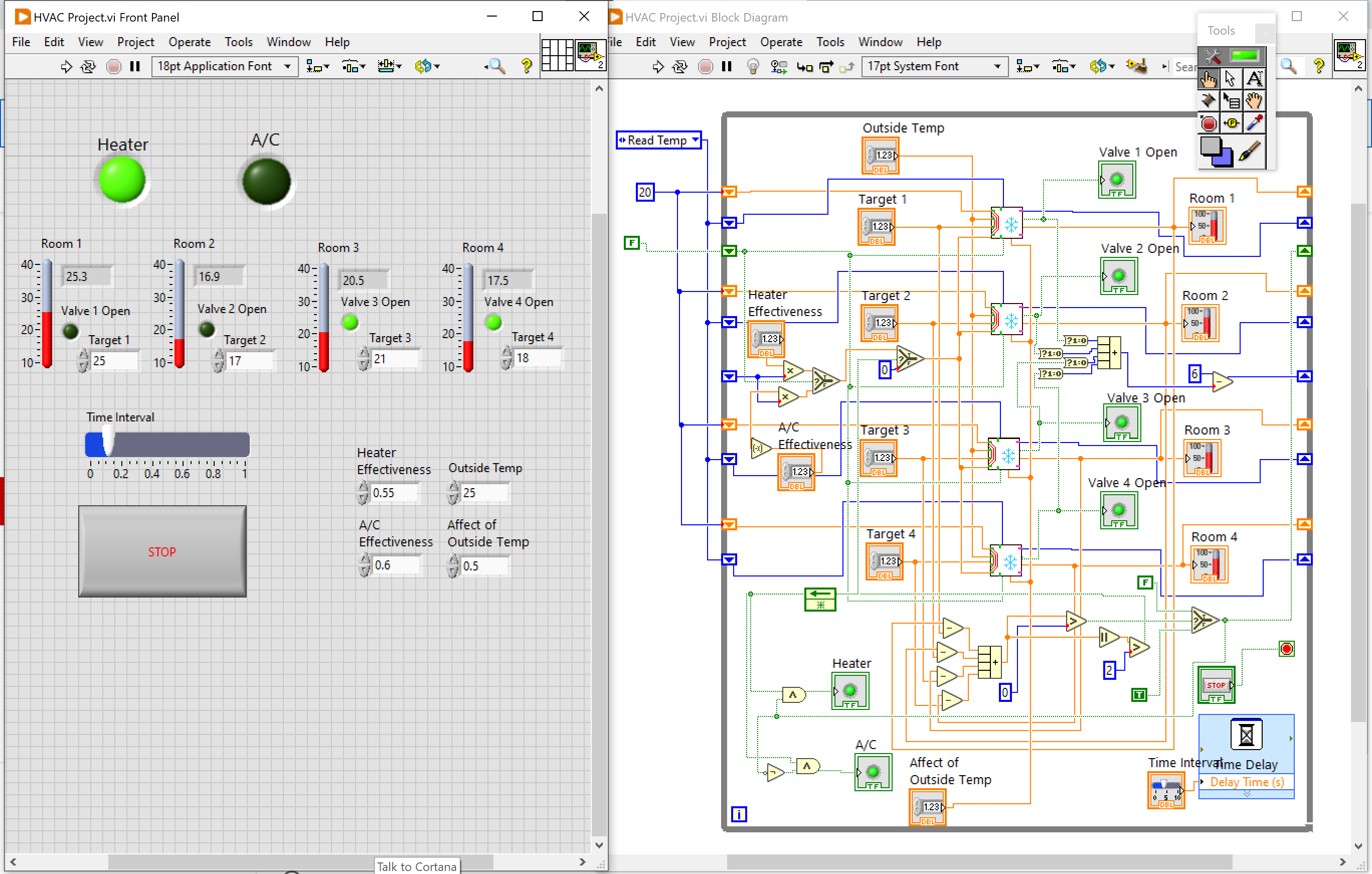
Task: Toggle Automatic Tool Selection in Tools palette
Action: [x=1231, y=55]
